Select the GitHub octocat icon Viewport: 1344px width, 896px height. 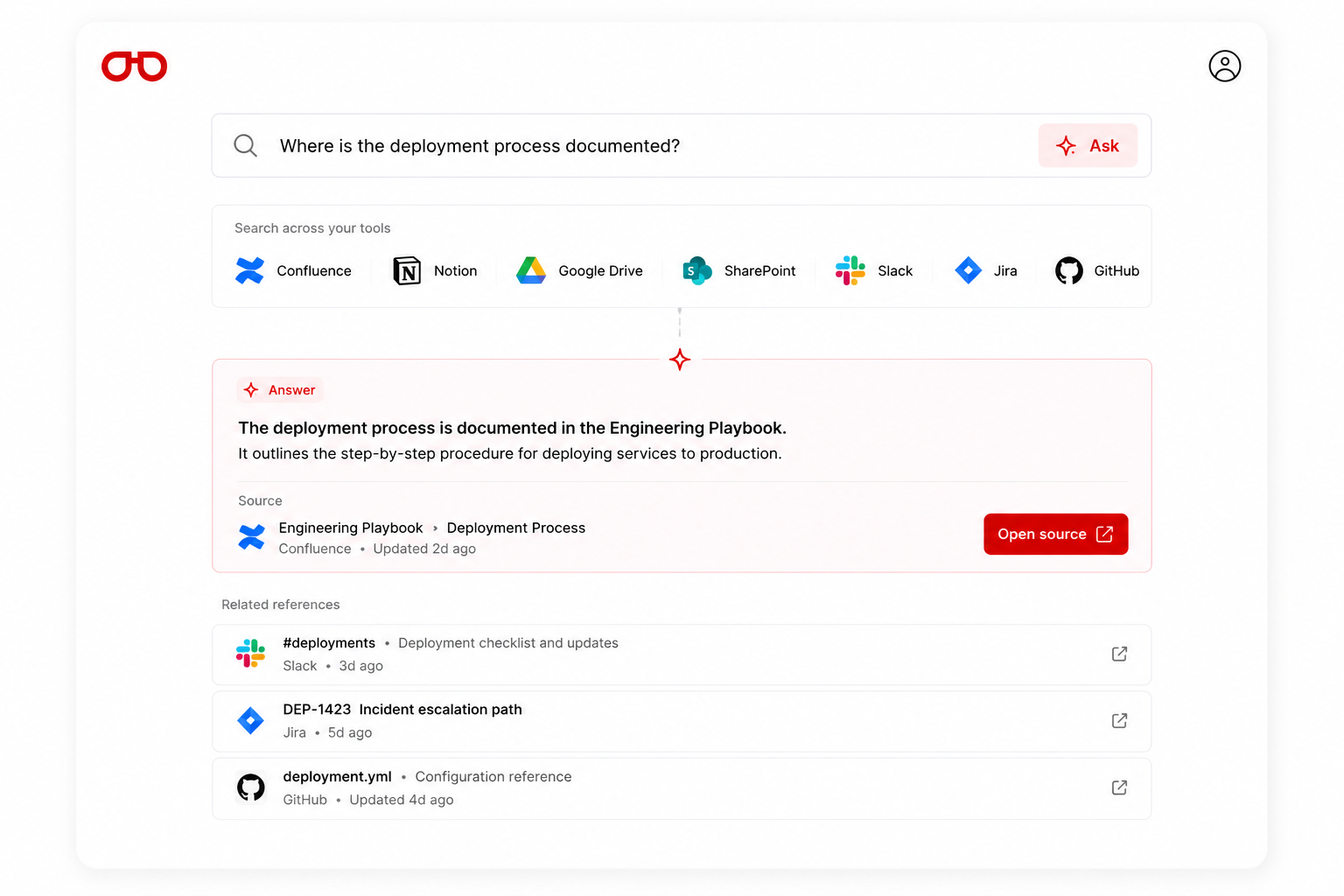(1068, 270)
